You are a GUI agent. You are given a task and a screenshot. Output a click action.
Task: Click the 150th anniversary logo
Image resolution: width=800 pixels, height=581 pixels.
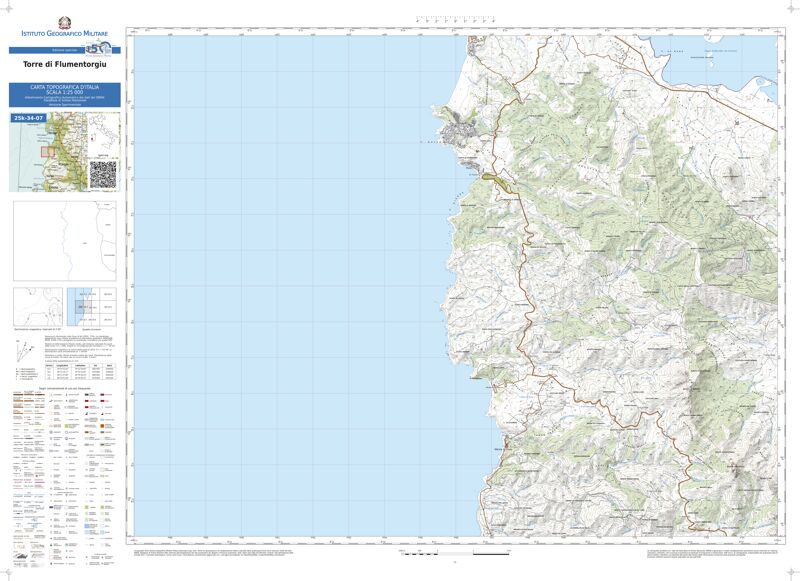pos(97,48)
